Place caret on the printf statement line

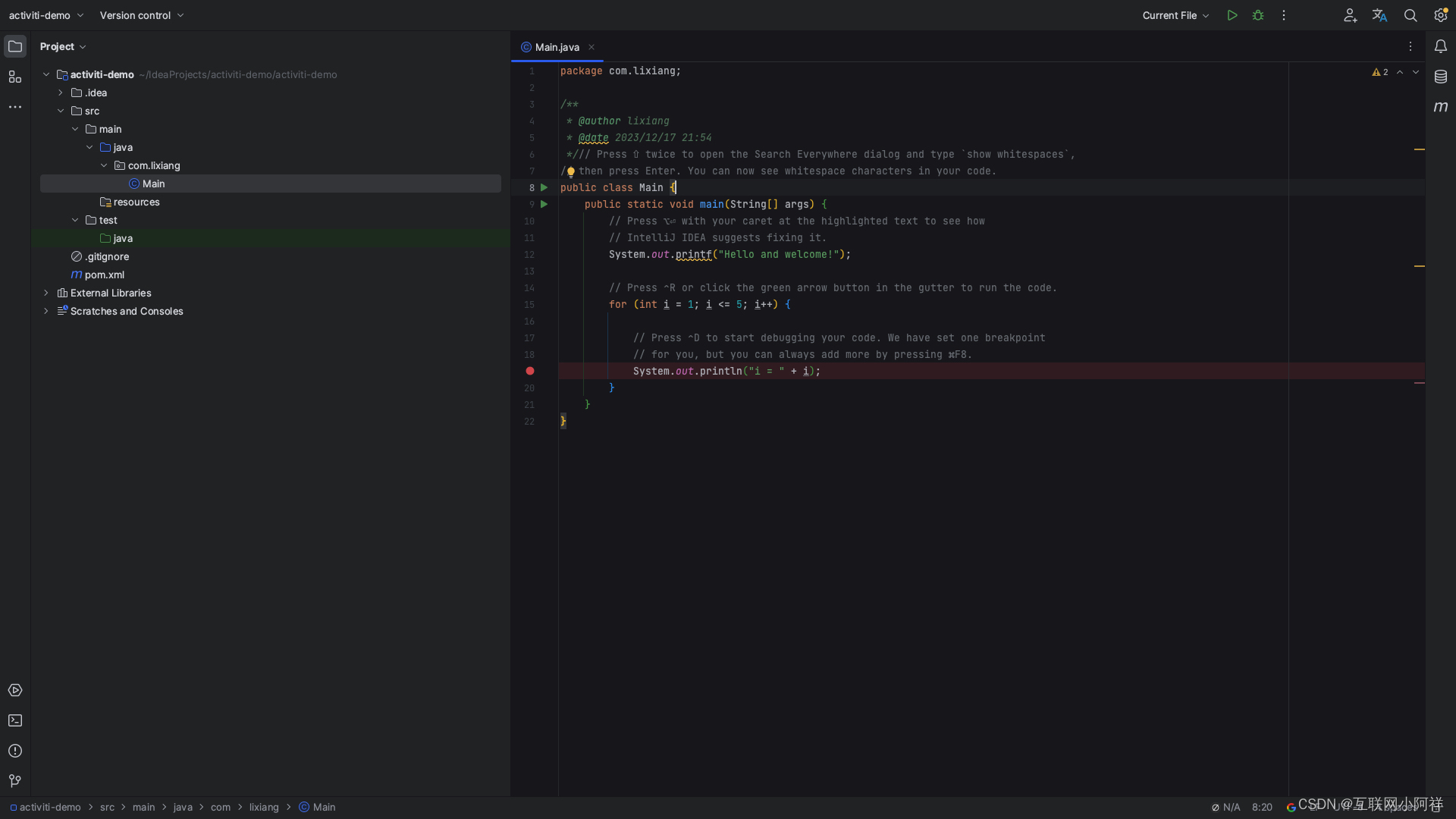point(730,254)
